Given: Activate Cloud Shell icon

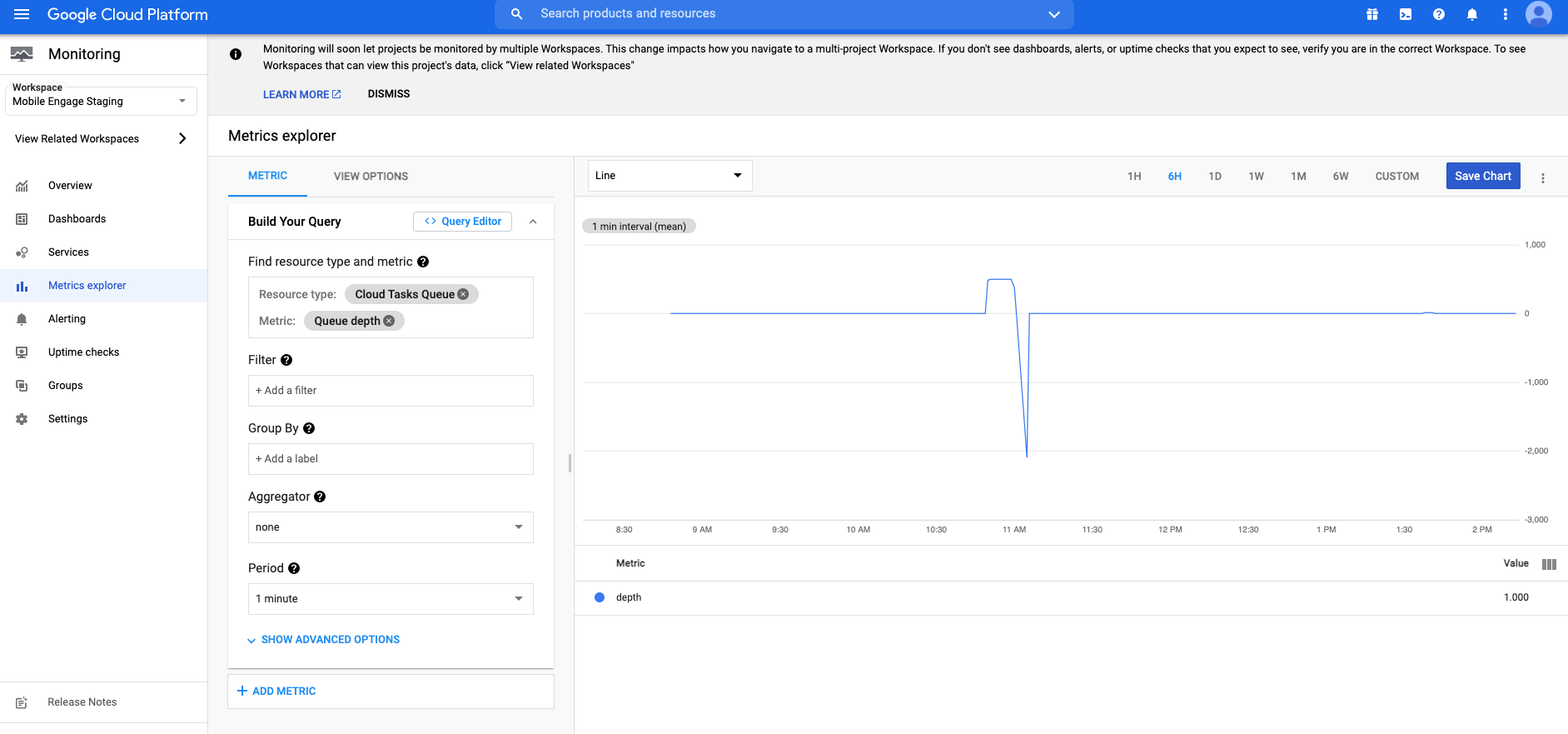Looking at the screenshot, I should click(1406, 14).
